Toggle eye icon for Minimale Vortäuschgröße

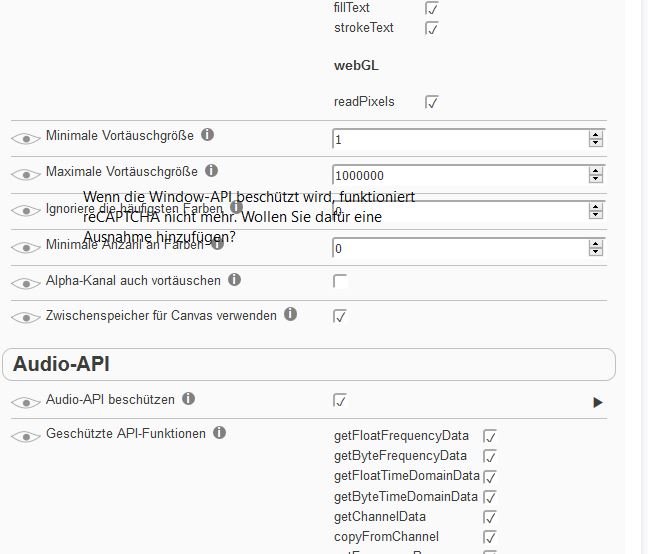(x=26, y=139)
